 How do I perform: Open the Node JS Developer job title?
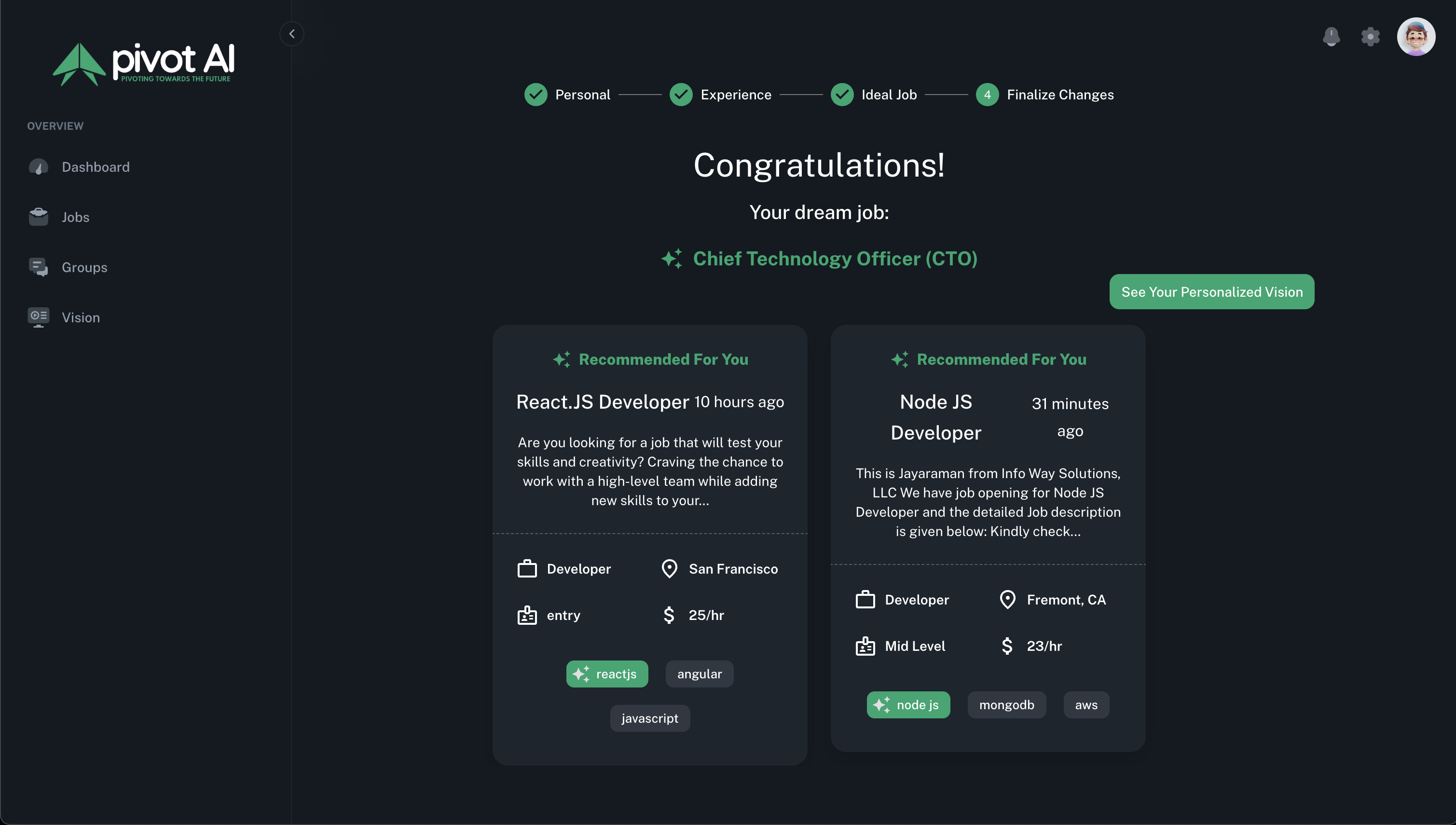pyautogui.click(x=935, y=417)
